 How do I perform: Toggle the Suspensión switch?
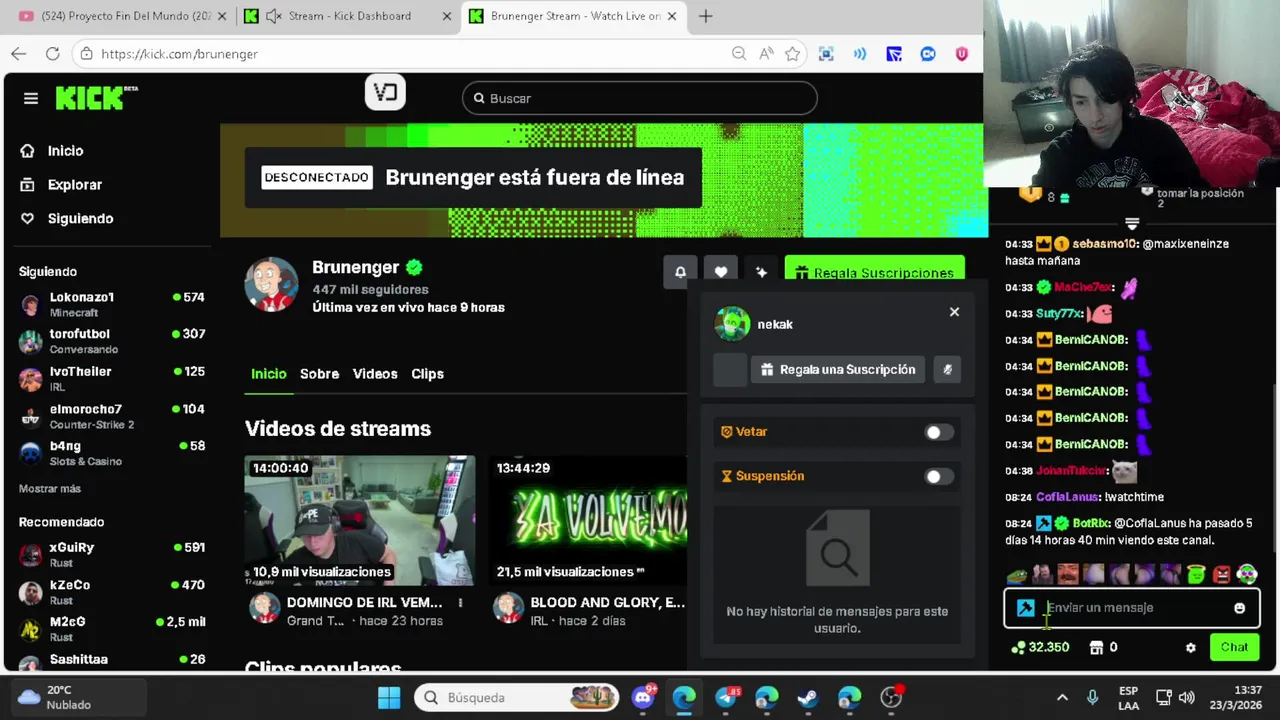(x=938, y=476)
